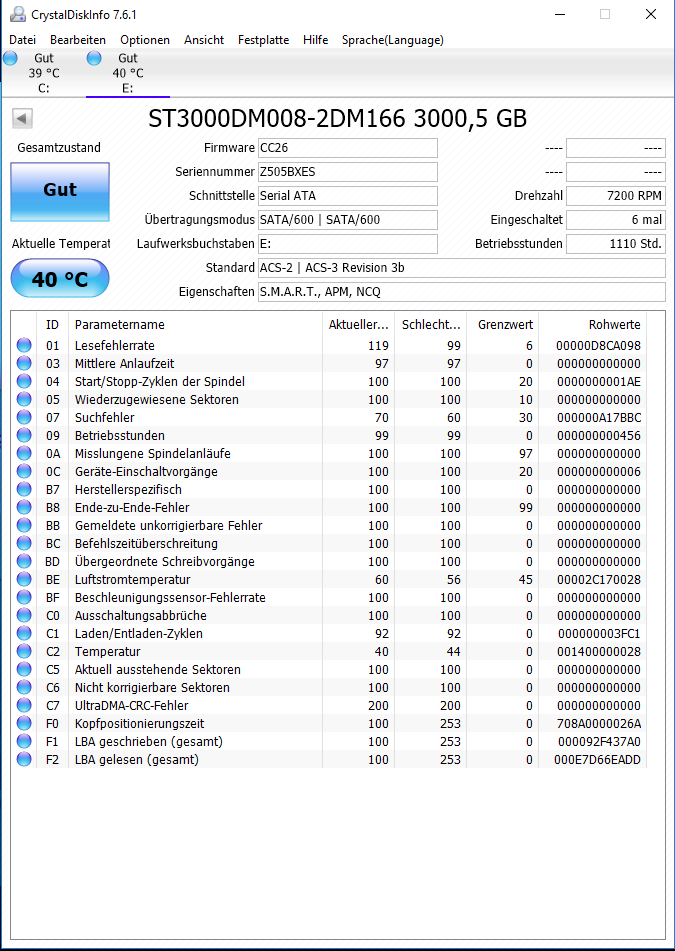
Task: Click the Rohwerte column header
Action: pyautogui.click(x=593, y=325)
